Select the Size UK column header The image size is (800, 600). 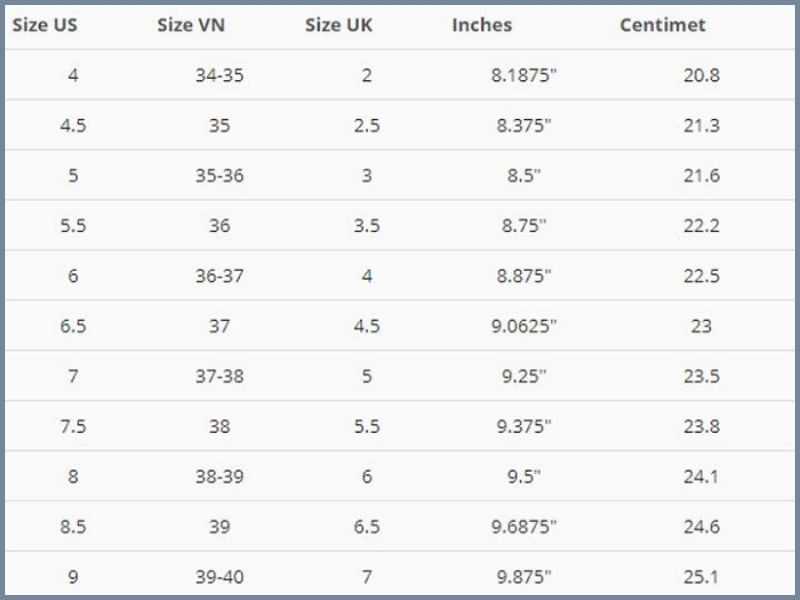point(339,25)
